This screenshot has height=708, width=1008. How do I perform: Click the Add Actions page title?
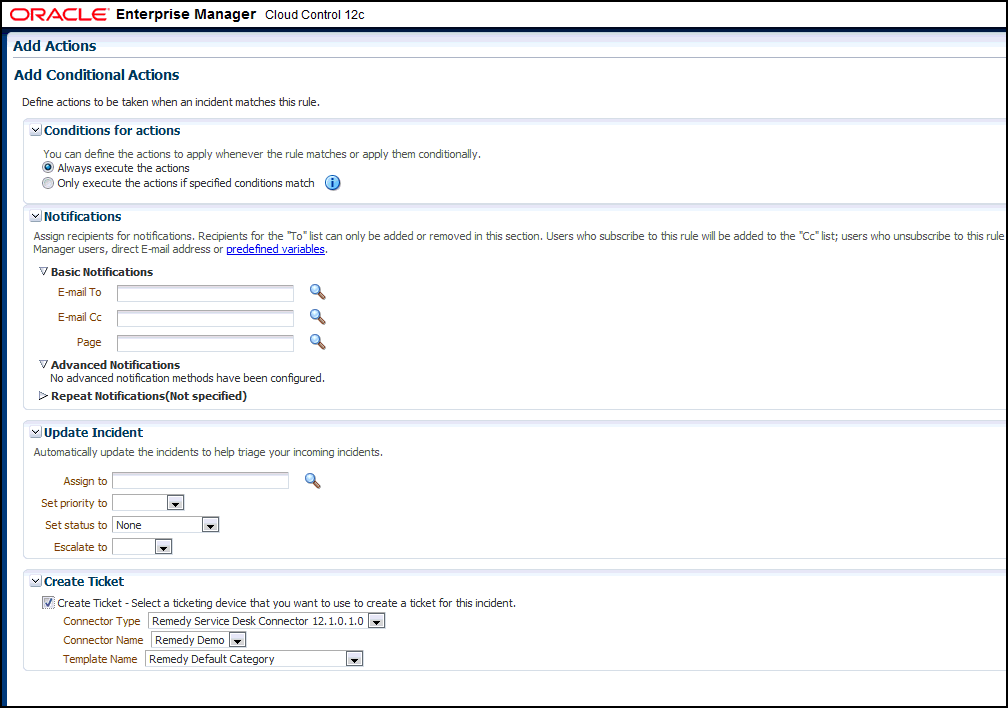pyautogui.click(x=55, y=46)
